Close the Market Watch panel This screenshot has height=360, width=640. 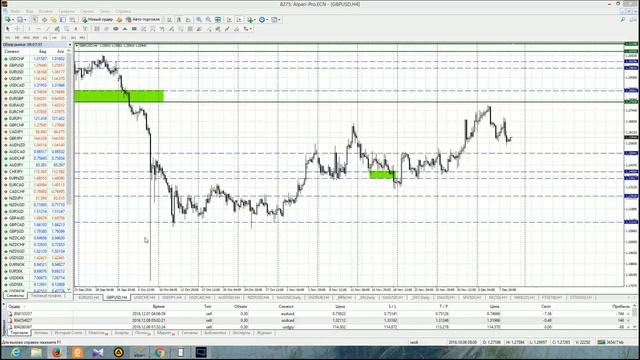(x=70, y=44)
